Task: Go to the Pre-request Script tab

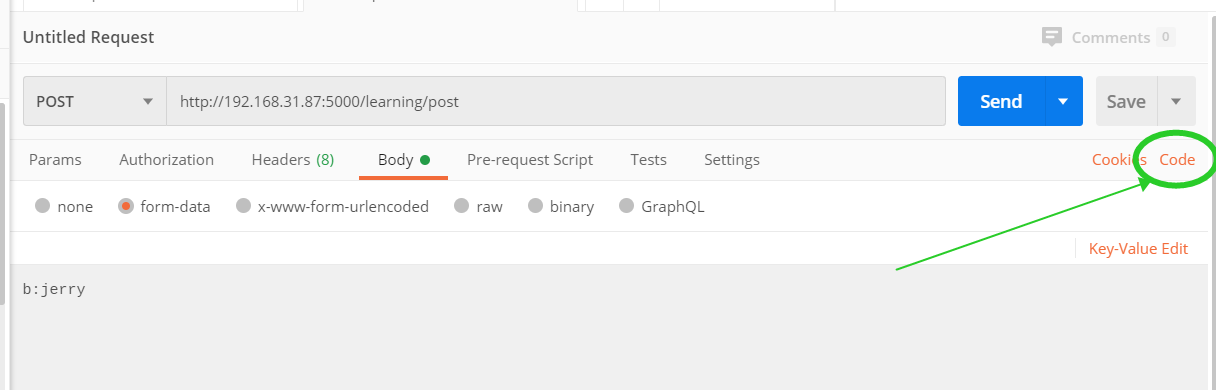Action: pyautogui.click(x=530, y=160)
